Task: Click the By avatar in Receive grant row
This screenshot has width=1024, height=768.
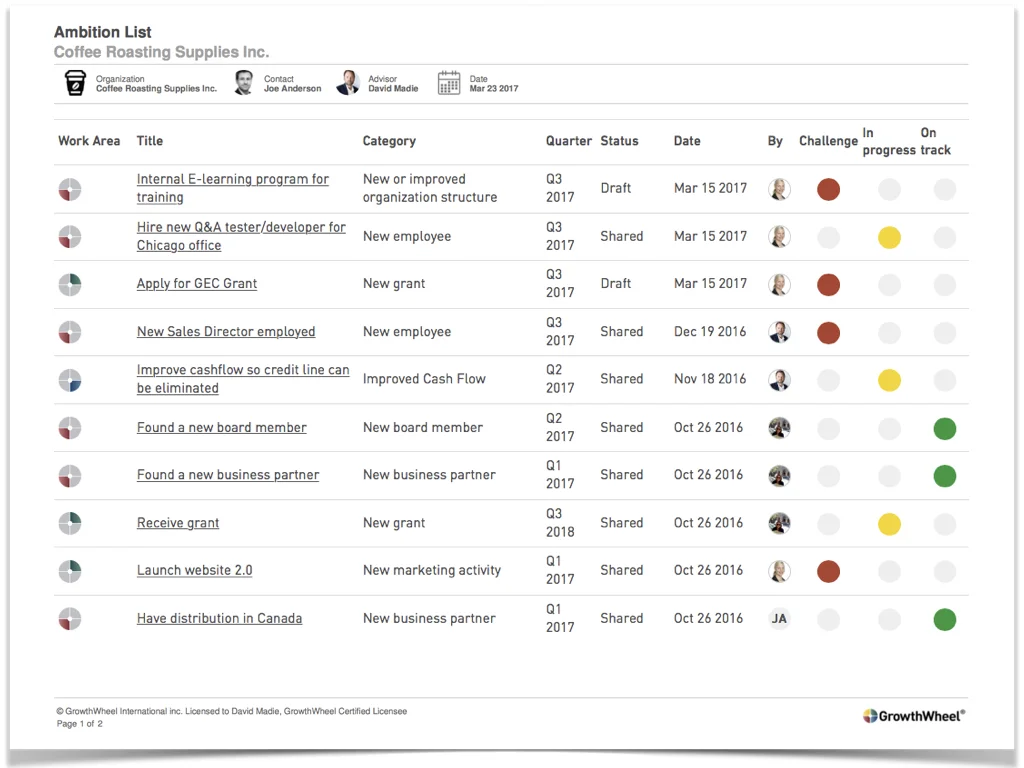Action: point(779,523)
